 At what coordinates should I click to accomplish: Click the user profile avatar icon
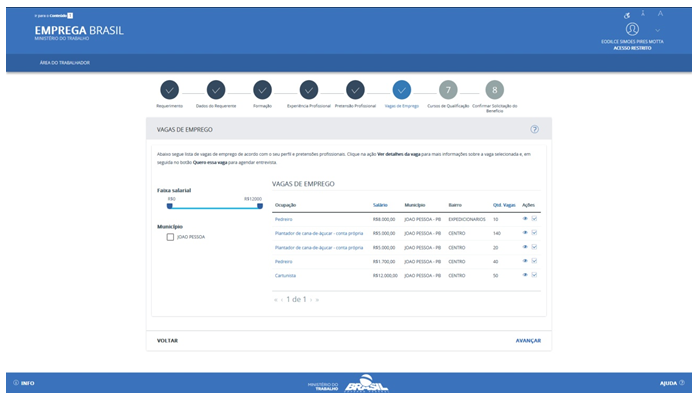[x=632, y=29]
